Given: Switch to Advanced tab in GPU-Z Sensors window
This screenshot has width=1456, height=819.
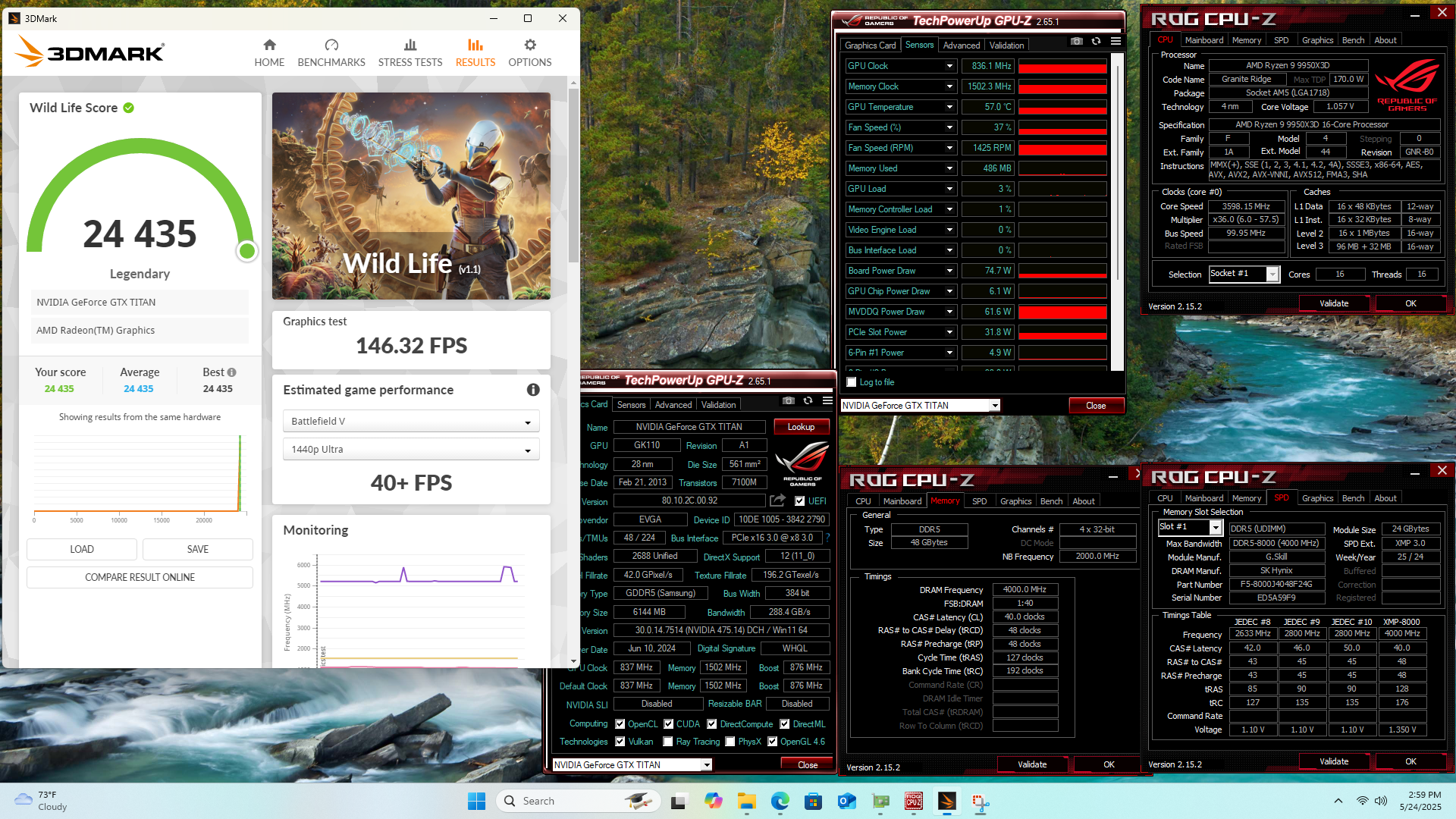Looking at the screenshot, I should [962, 45].
